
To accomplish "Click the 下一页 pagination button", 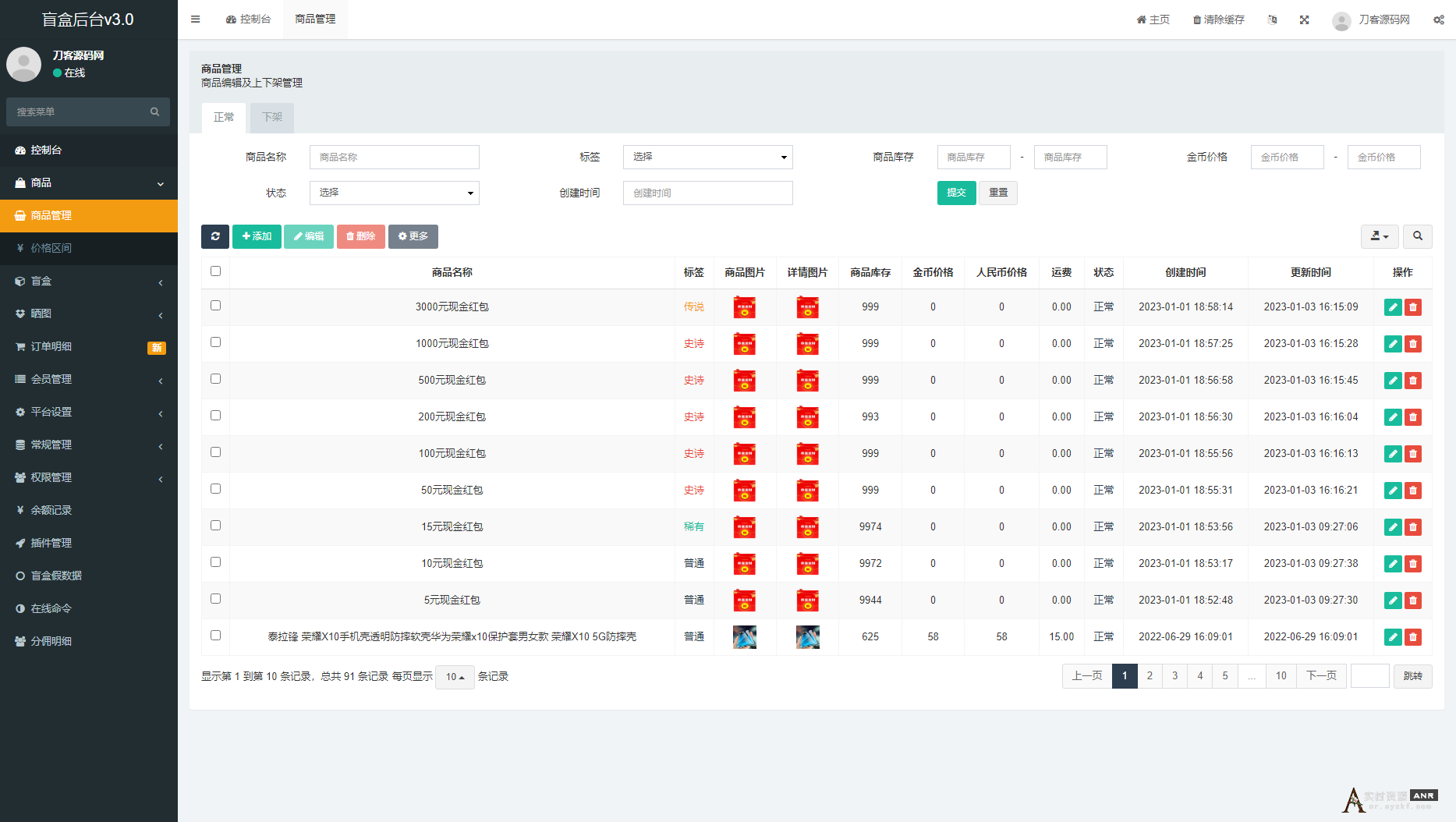I will (x=1321, y=676).
